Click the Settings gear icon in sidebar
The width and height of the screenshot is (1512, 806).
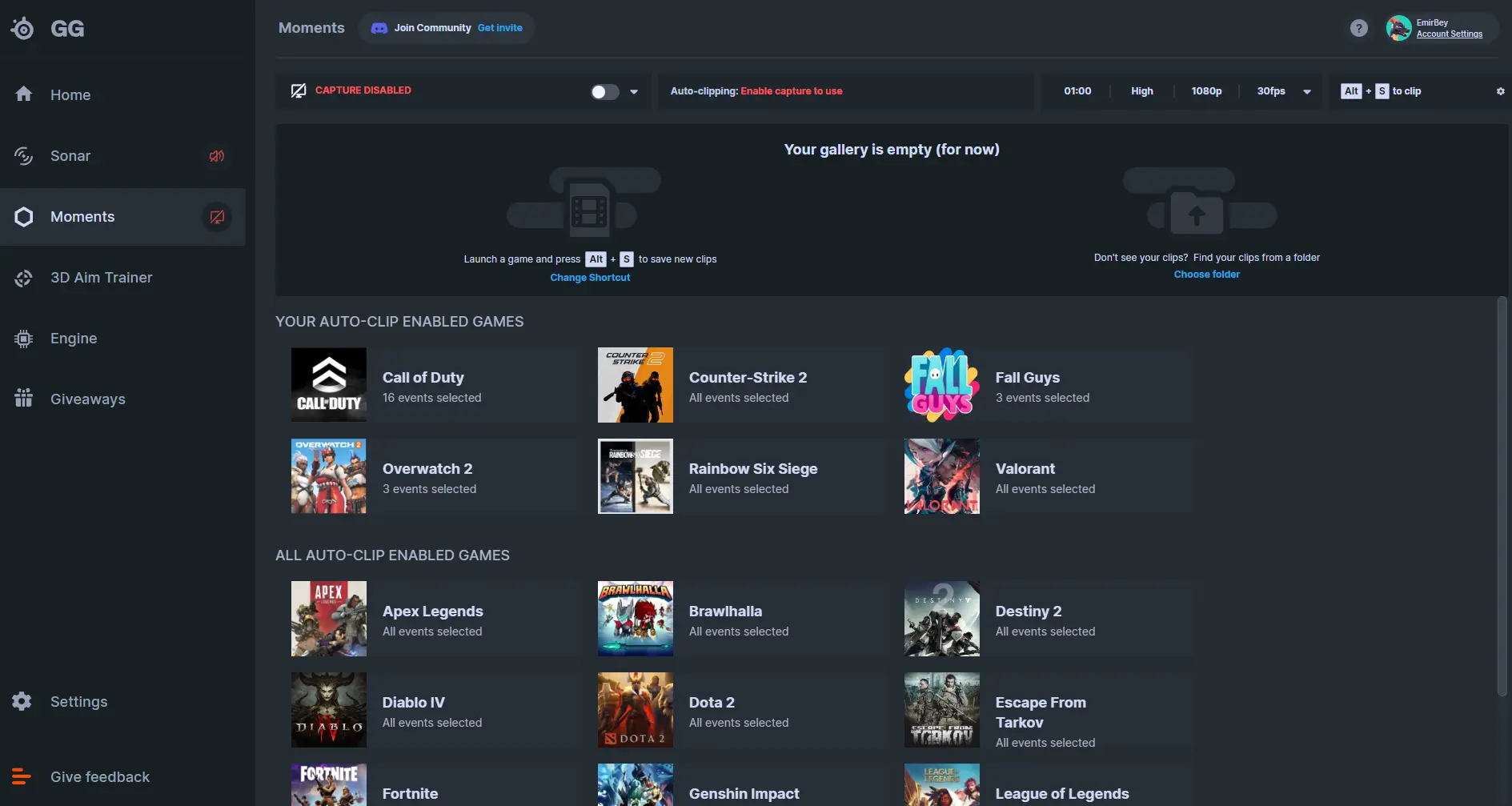coord(22,701)
